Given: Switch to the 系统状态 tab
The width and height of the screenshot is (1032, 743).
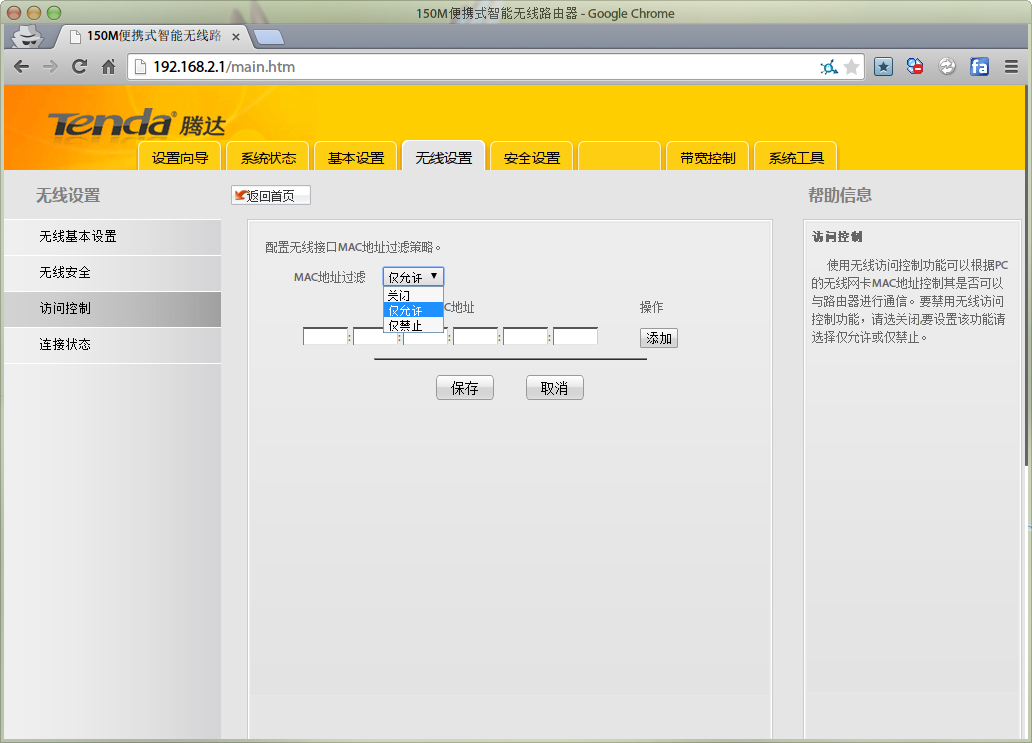Looking at the screenshot, I should (x=267, y=157).
